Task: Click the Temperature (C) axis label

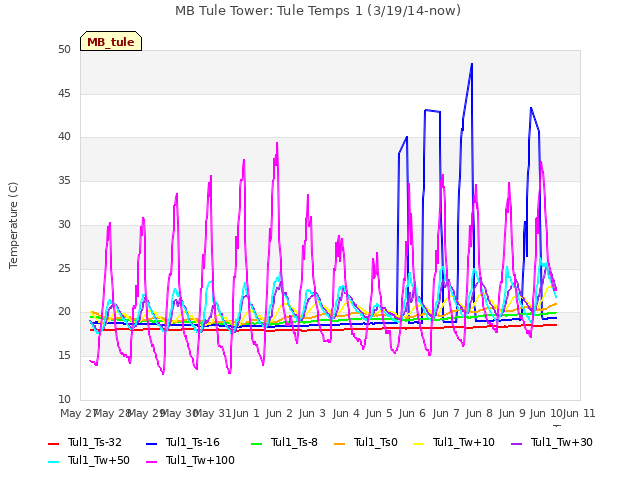Action: pyautogui.click(x=13, y=225)
